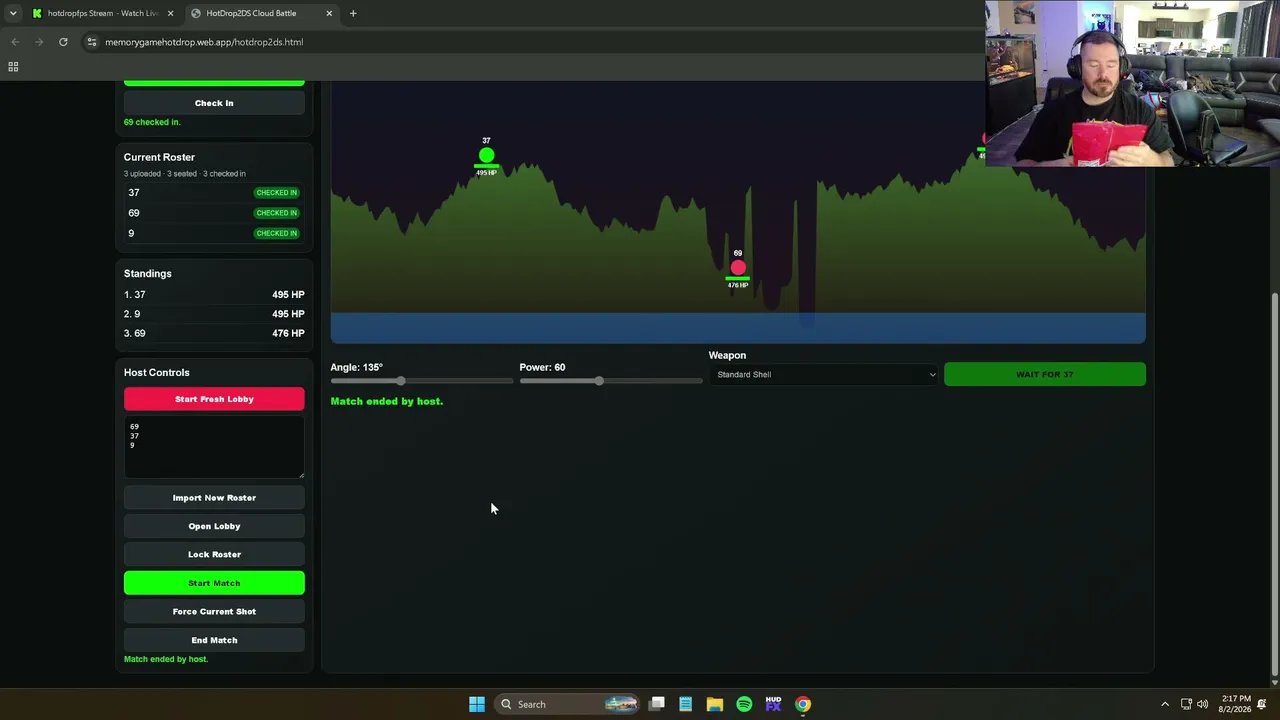Click the WAIT FOR 37 button

(1044, 374)
